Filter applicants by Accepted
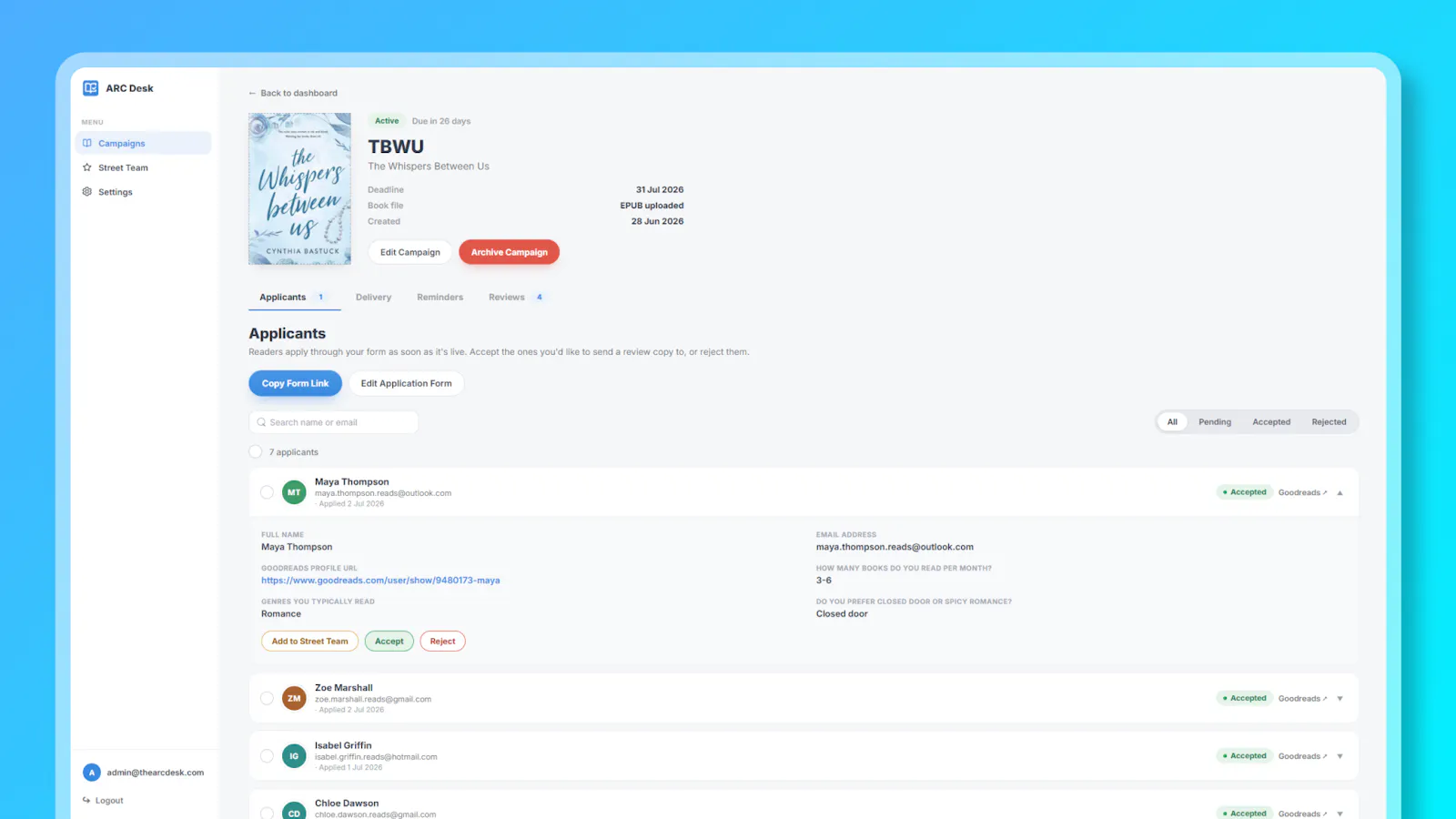1456x819 pixels. pyautogui.click(x=1270, y=422)
